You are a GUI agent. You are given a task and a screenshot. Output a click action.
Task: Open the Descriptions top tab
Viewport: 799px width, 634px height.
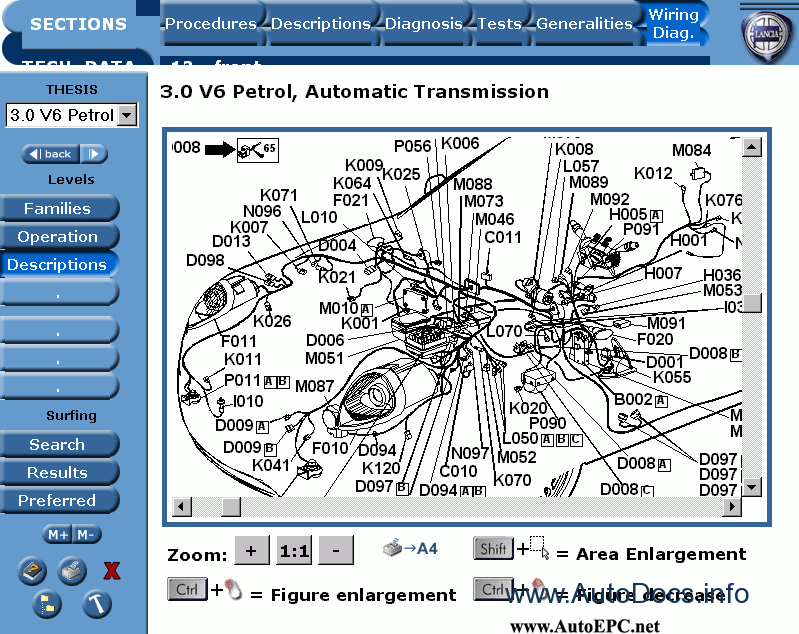pyautogui.click(x=321, y=24)
